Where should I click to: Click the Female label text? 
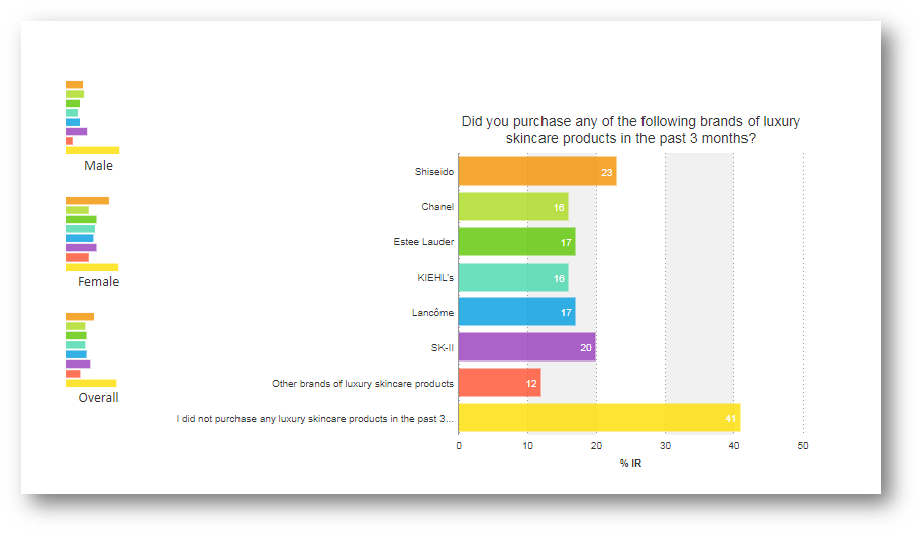(98, 282)
